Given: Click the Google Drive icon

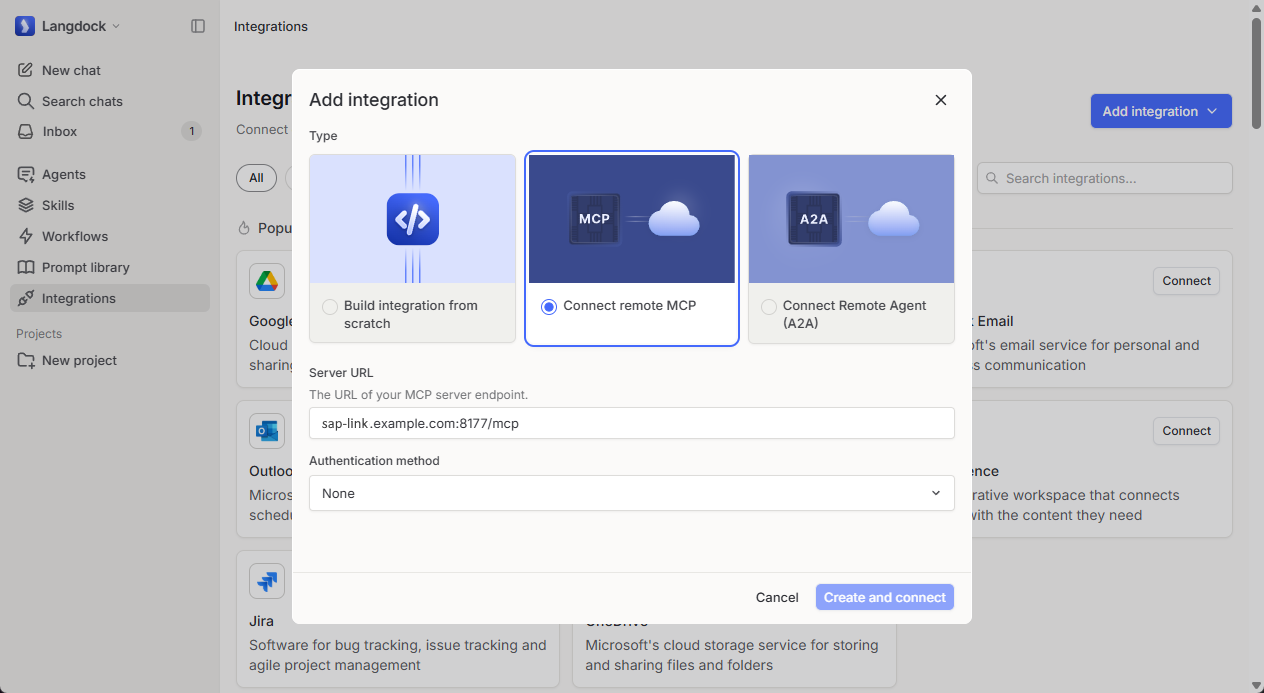Looking at the screenshot, I should point(266,281).
